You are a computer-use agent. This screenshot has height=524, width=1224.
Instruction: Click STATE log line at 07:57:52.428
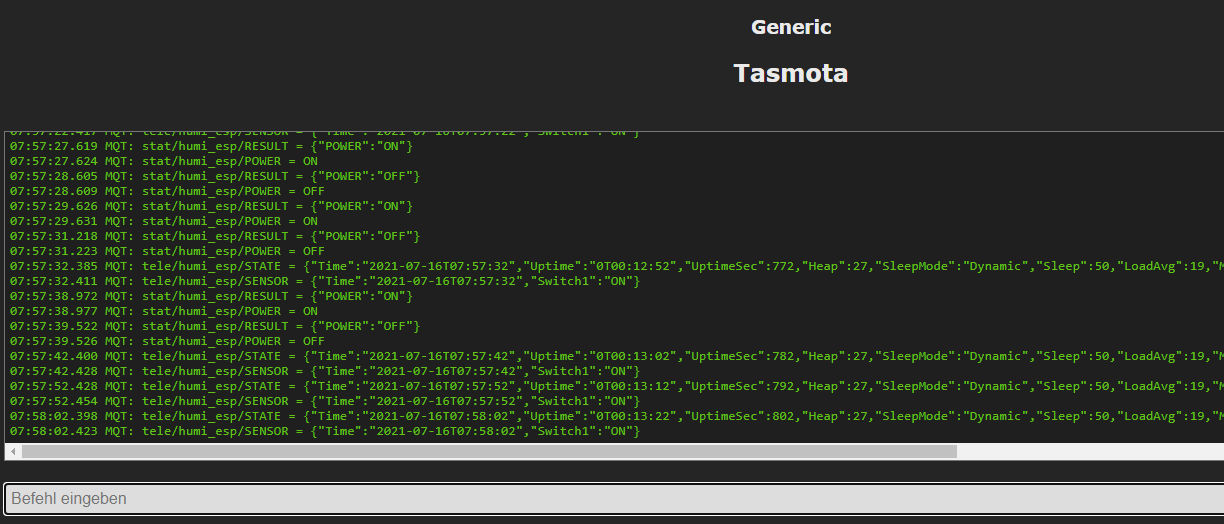(617, 386)
